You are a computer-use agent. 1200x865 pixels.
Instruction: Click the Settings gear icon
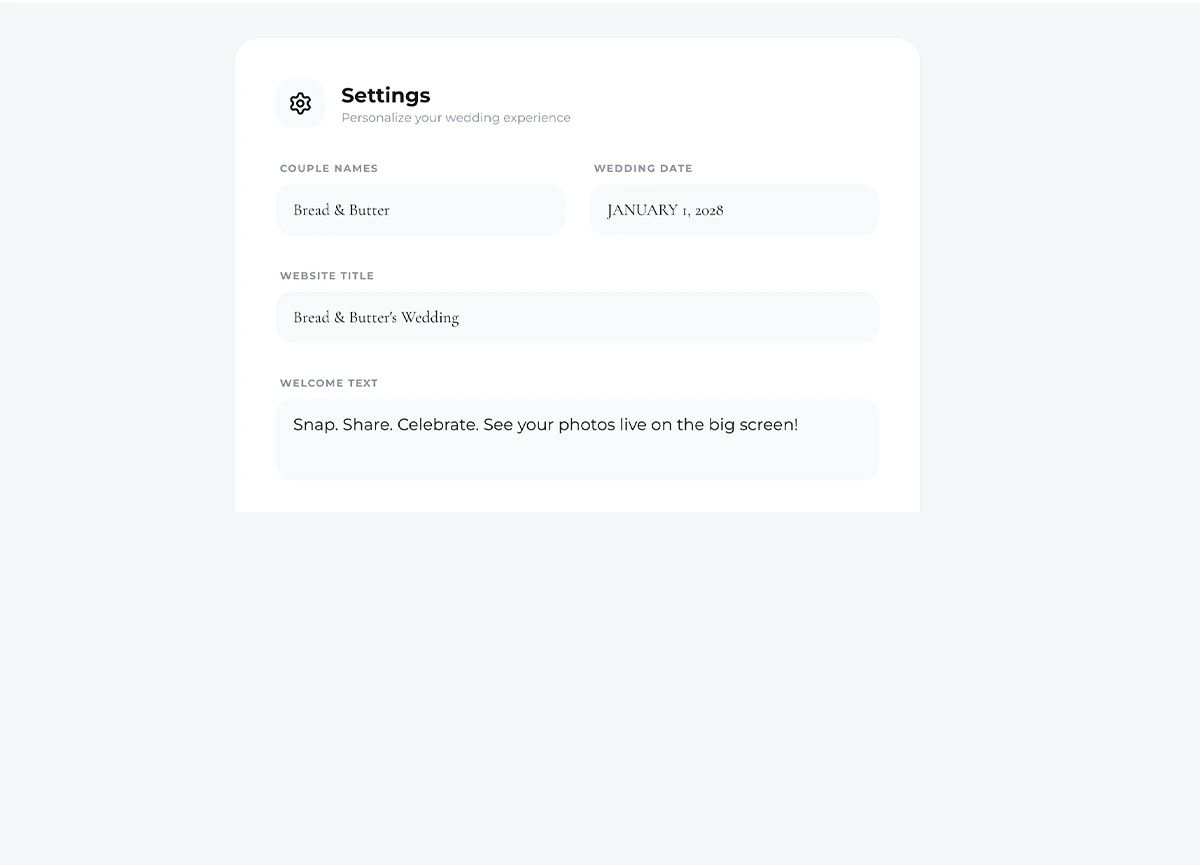coord(300,104)
